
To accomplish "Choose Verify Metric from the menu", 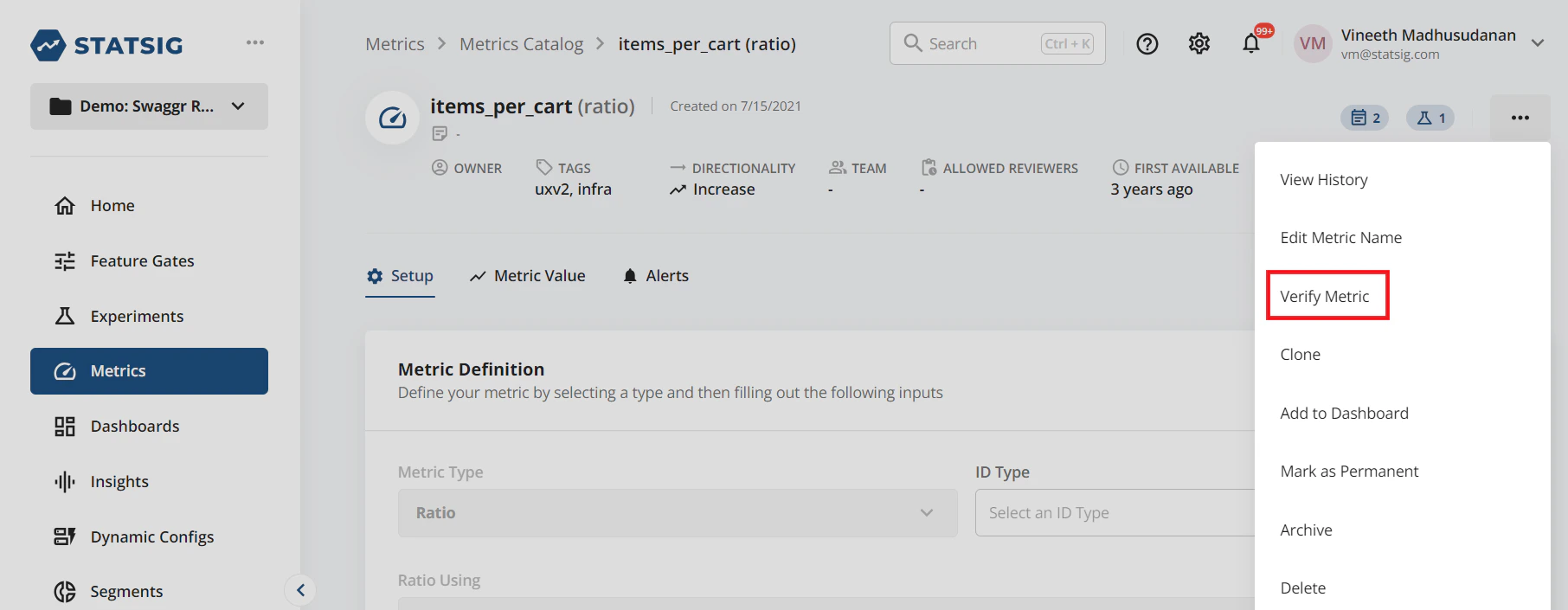I will click(x=1402, y=296).
